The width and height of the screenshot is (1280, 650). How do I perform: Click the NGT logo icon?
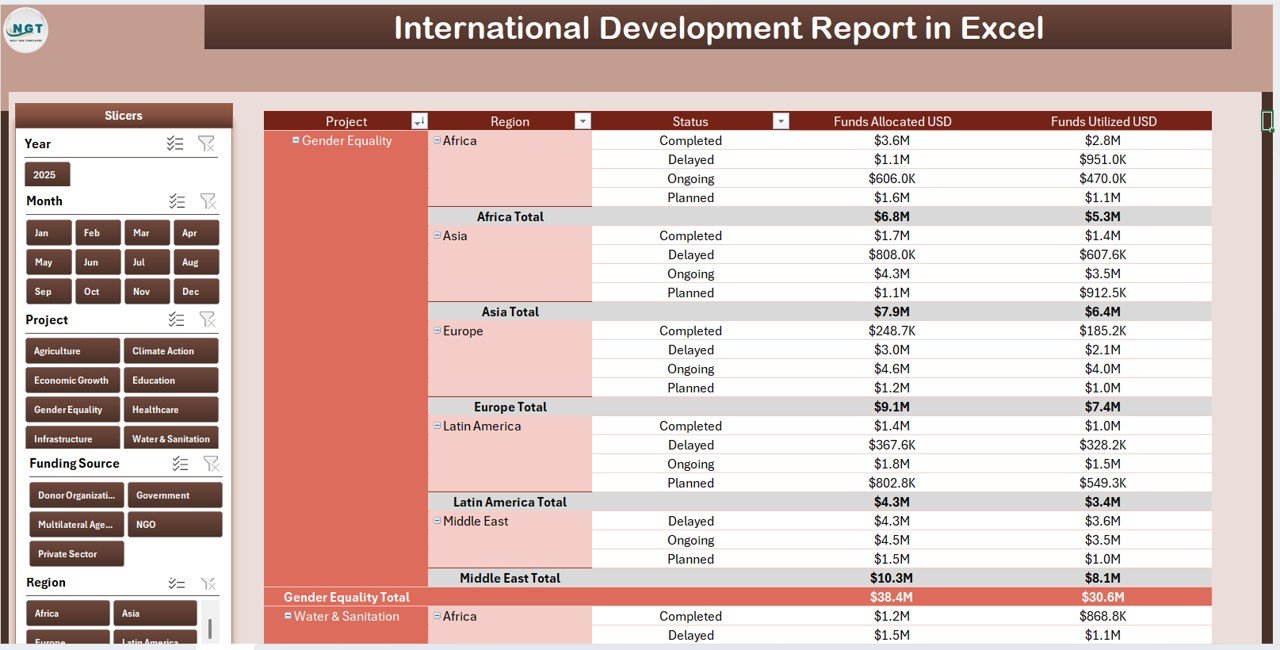[x=25, y=30]
